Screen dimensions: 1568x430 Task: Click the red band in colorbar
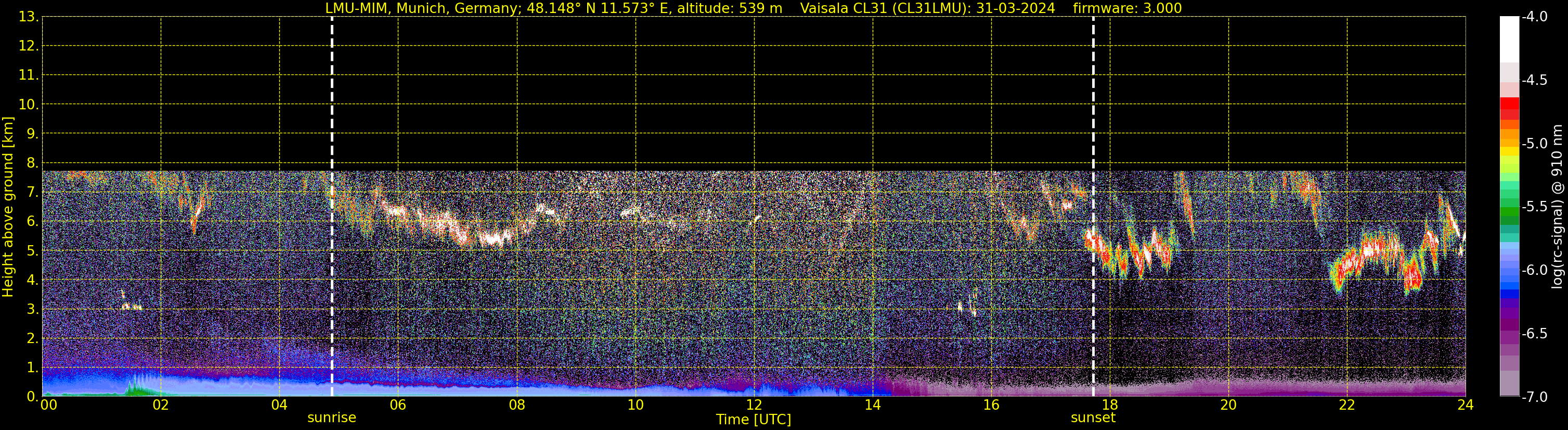[1509, 108]
